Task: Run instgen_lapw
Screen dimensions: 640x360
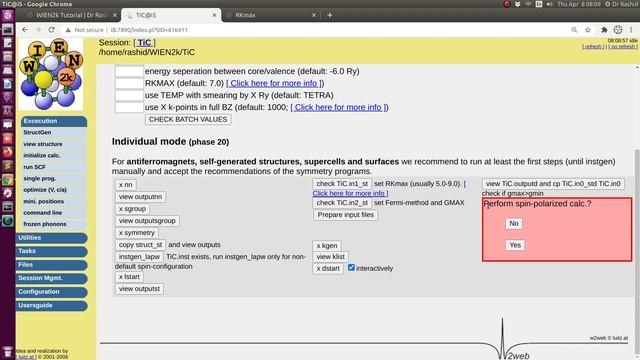Action: pos(139,257)
